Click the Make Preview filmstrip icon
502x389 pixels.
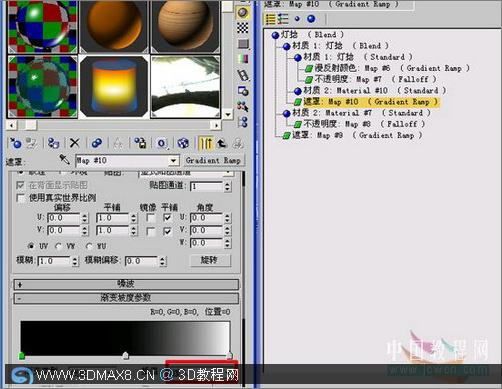click(243, 75)
